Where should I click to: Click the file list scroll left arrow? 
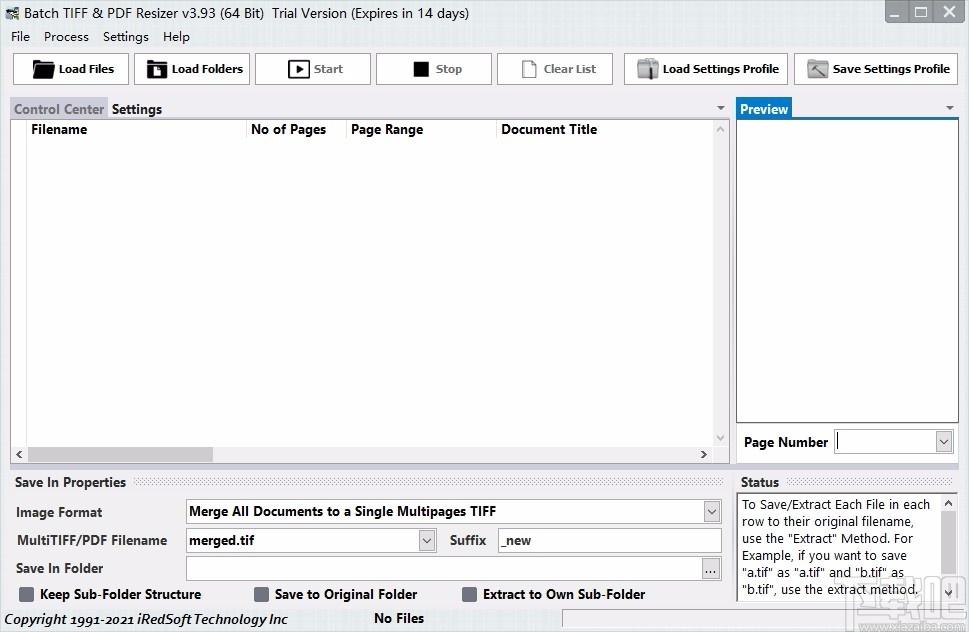point(19,454)
